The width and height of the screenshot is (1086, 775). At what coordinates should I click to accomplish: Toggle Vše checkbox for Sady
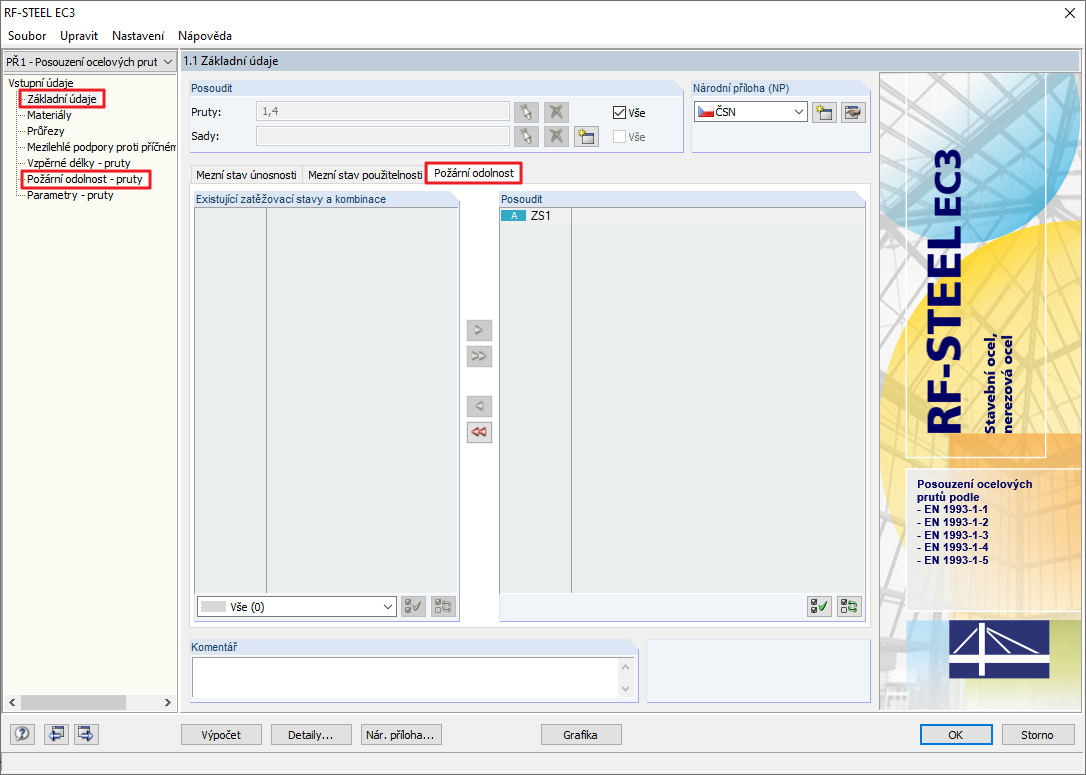pos(619,136)
